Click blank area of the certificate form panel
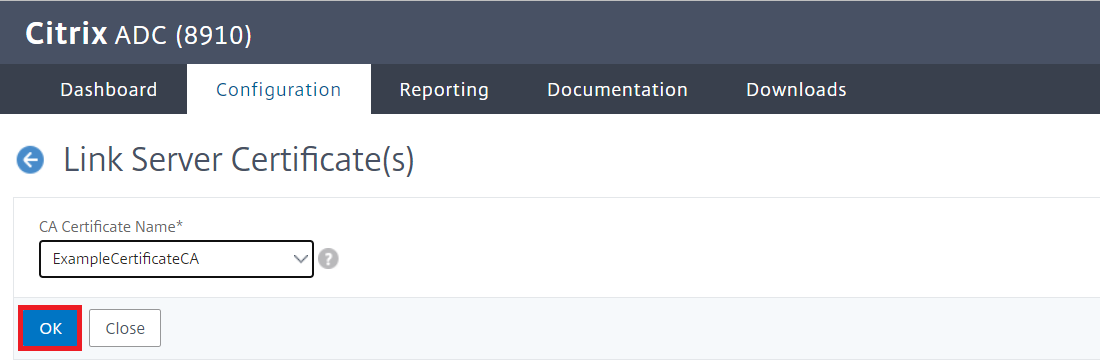Image resolution: width=1100 pixels, height=362 pixels. (702, 247)
